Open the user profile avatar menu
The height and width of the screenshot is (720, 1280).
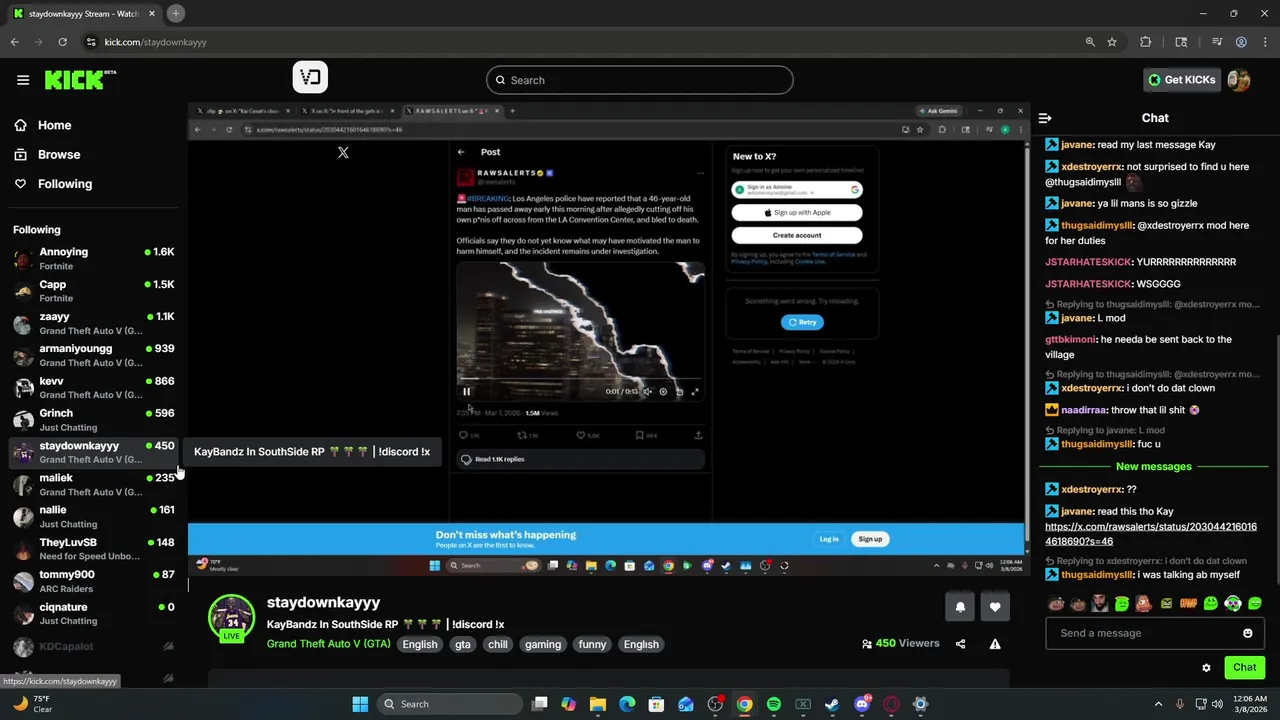tap(1239, 80)
